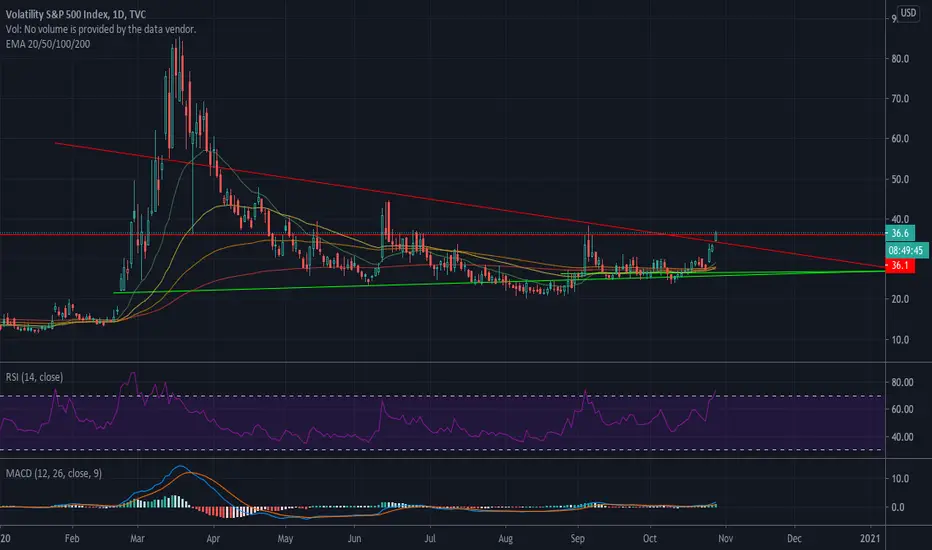Screen dimensions: 932x550
Task: Click the volume indicator notice text
Action: pyautogui.click(x=100, y=29)
